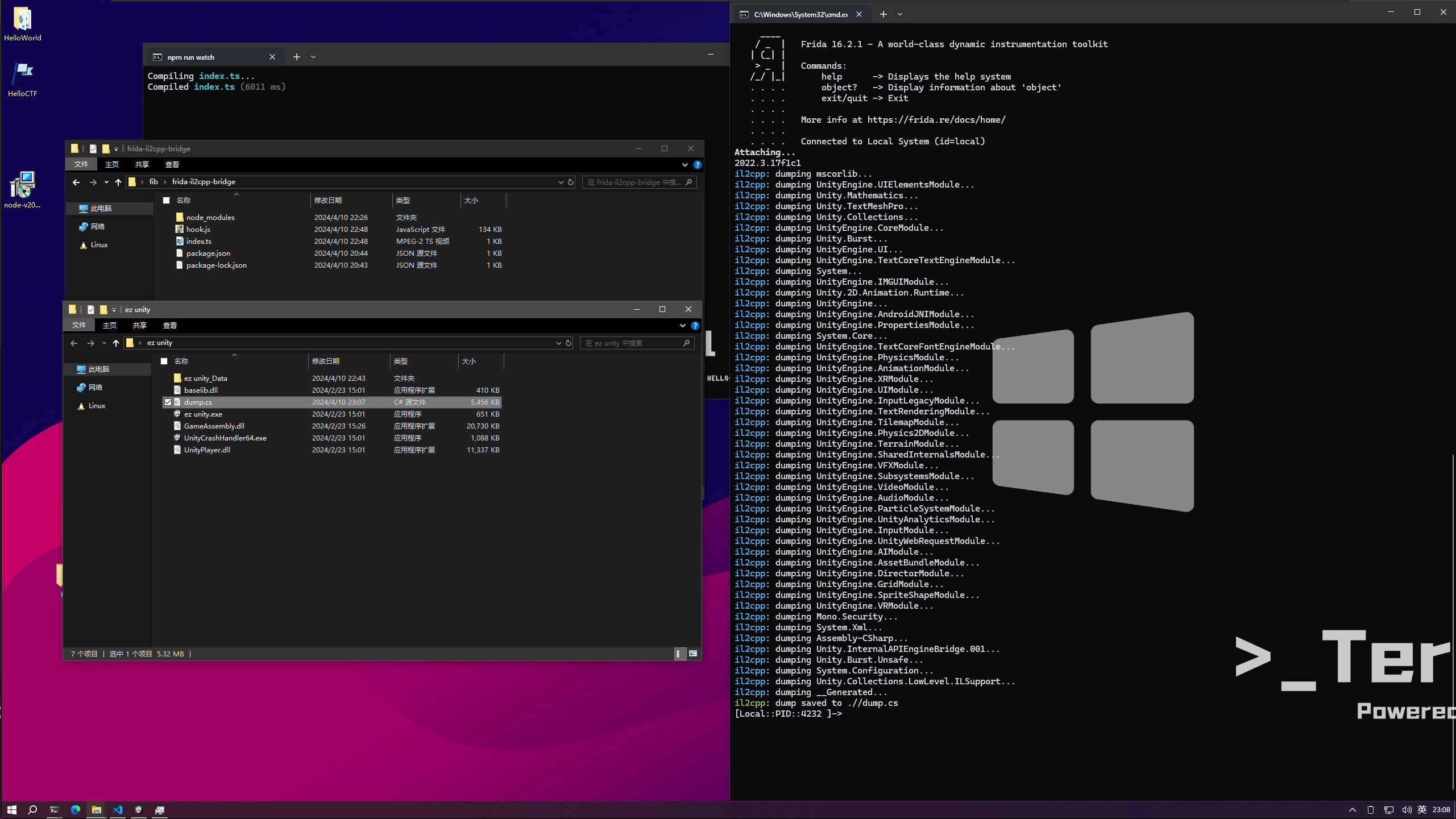Open recent locations dropdown in frida-il2cpp-bridge

106,182
